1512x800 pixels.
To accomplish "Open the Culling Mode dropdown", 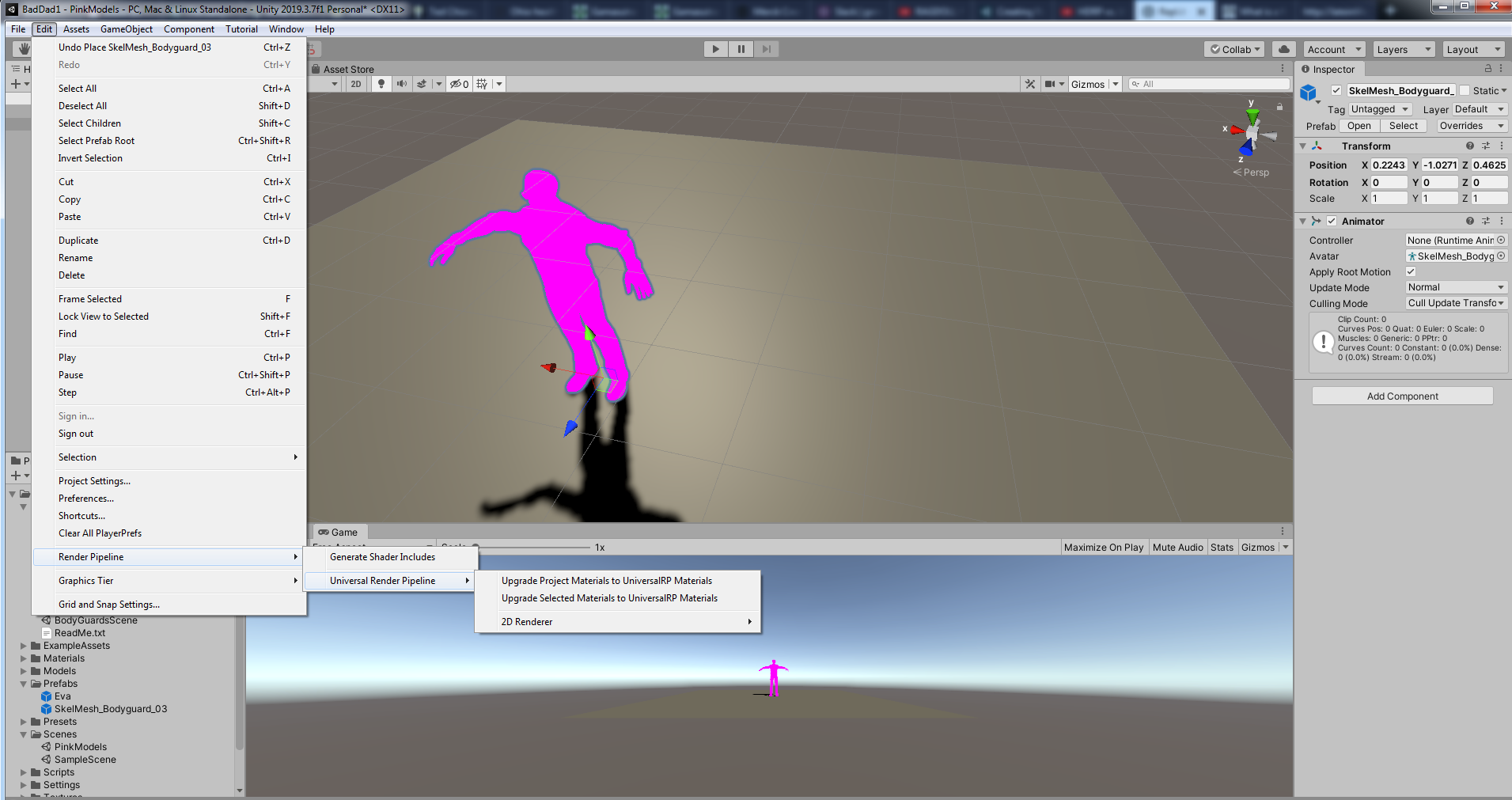I will [1457, 303].
